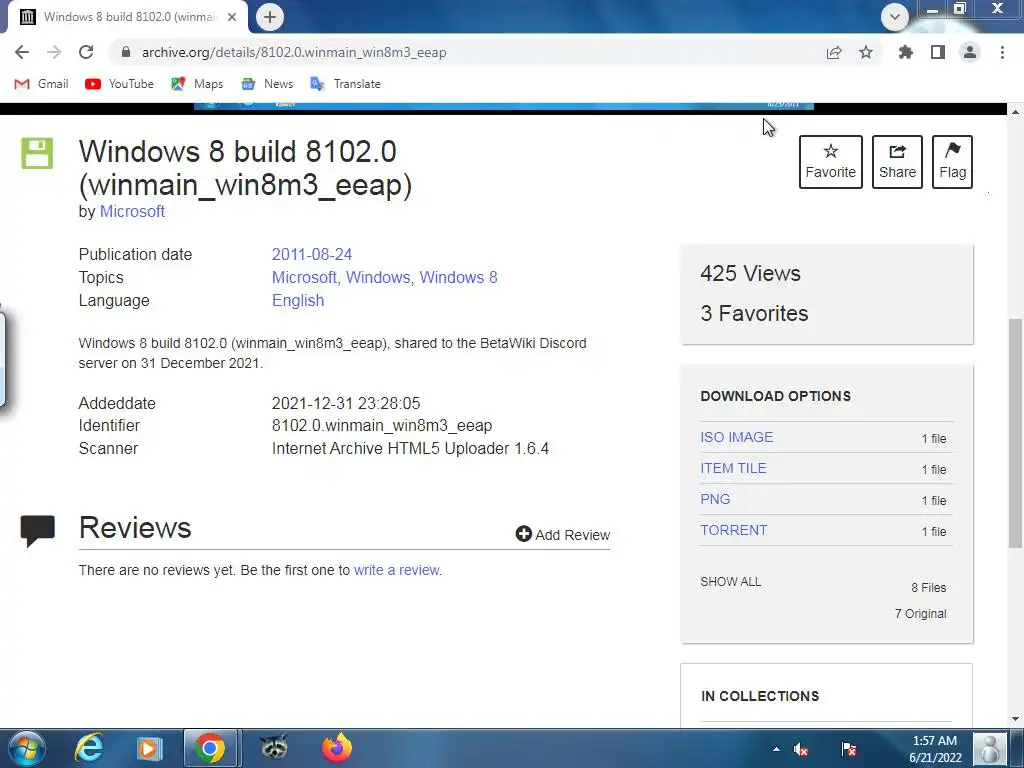Close the Windows 8 build tab

click(232, 17)
